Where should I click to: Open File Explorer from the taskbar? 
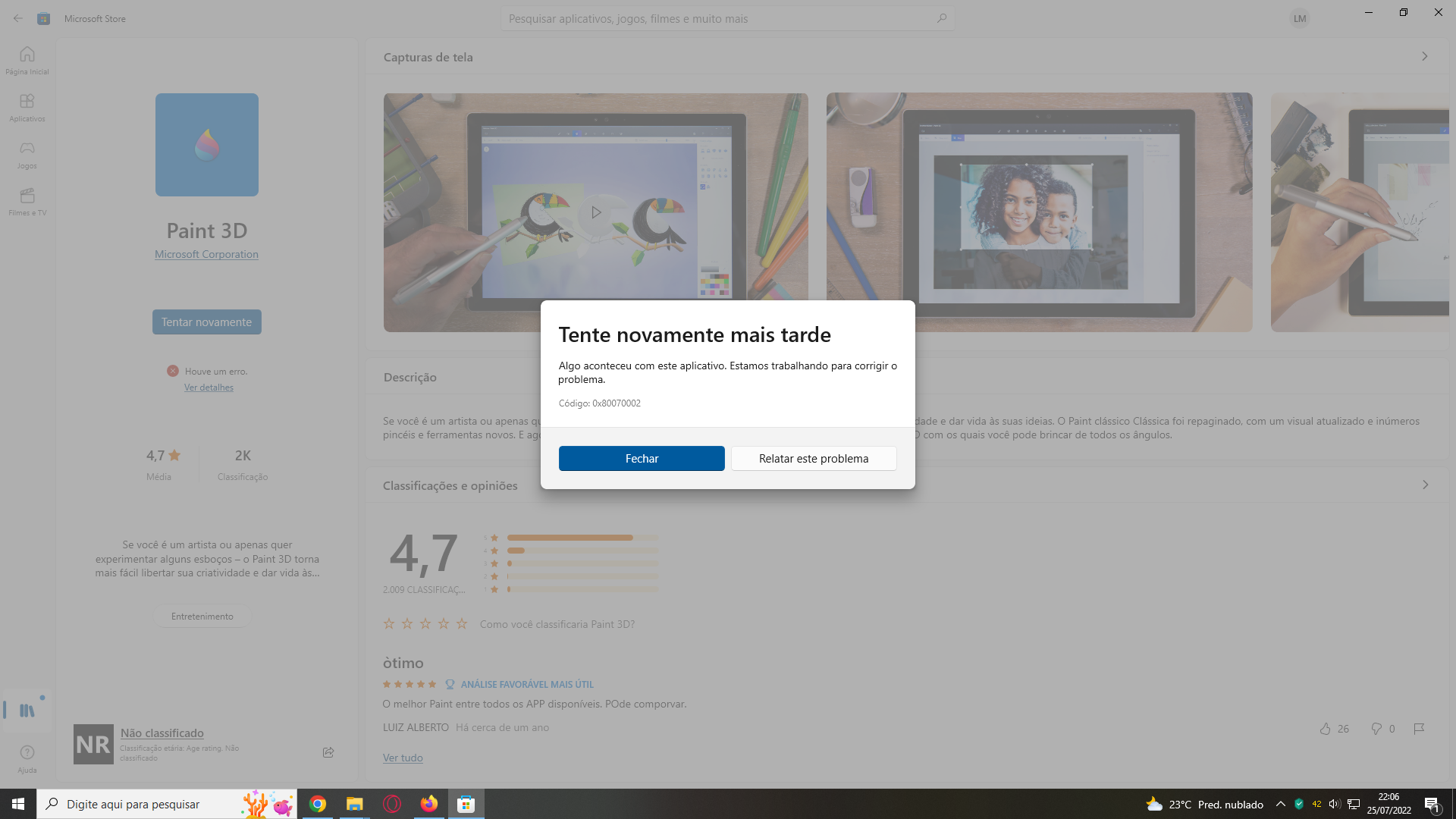coord(355,804)
